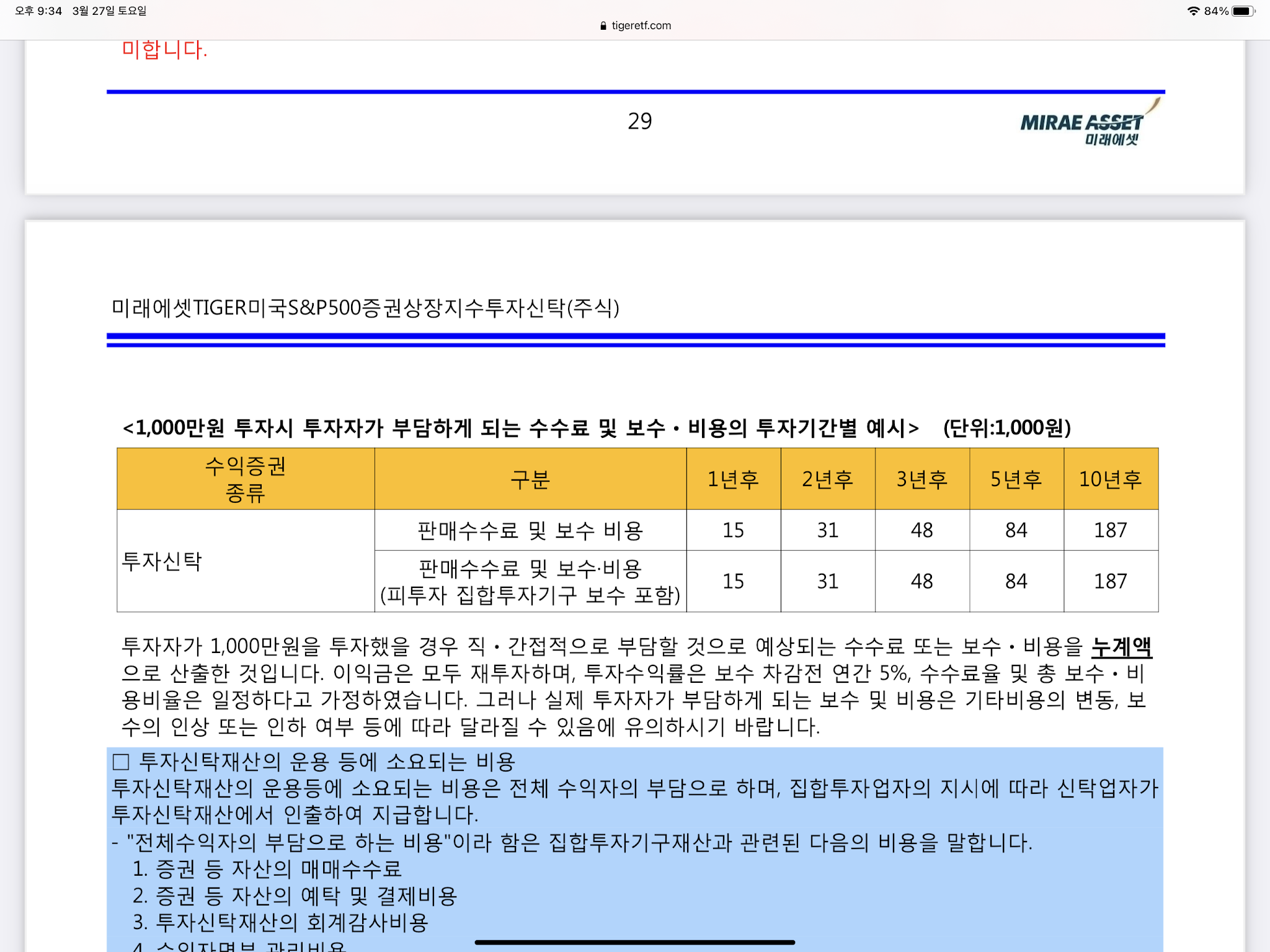Click list item 1. 증권 등 자산의 매매수수료
The width and height of the screenshot is (1270, 952).
pyautogui.click(x=267, y=870)
